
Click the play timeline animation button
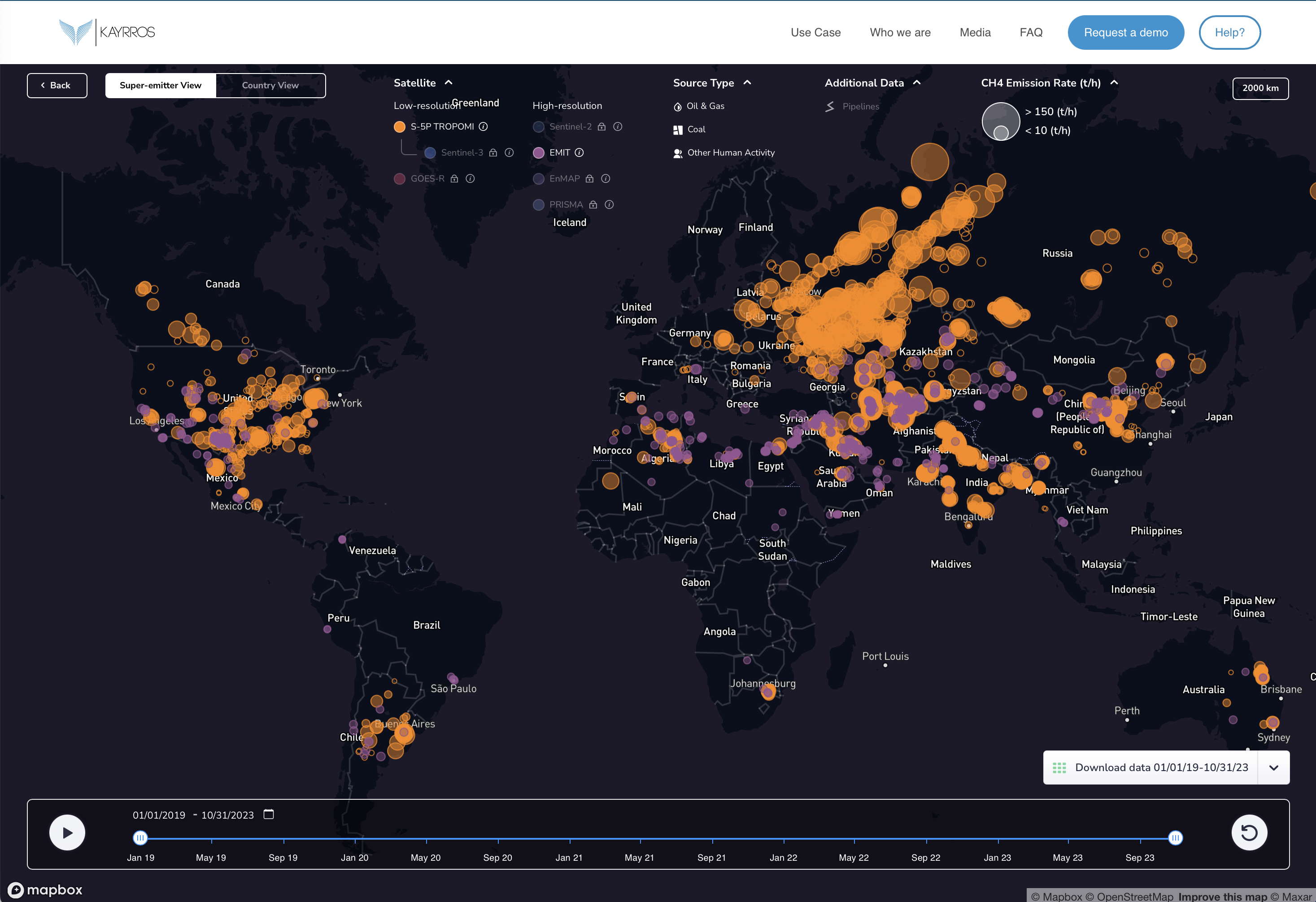coord(67,833)
